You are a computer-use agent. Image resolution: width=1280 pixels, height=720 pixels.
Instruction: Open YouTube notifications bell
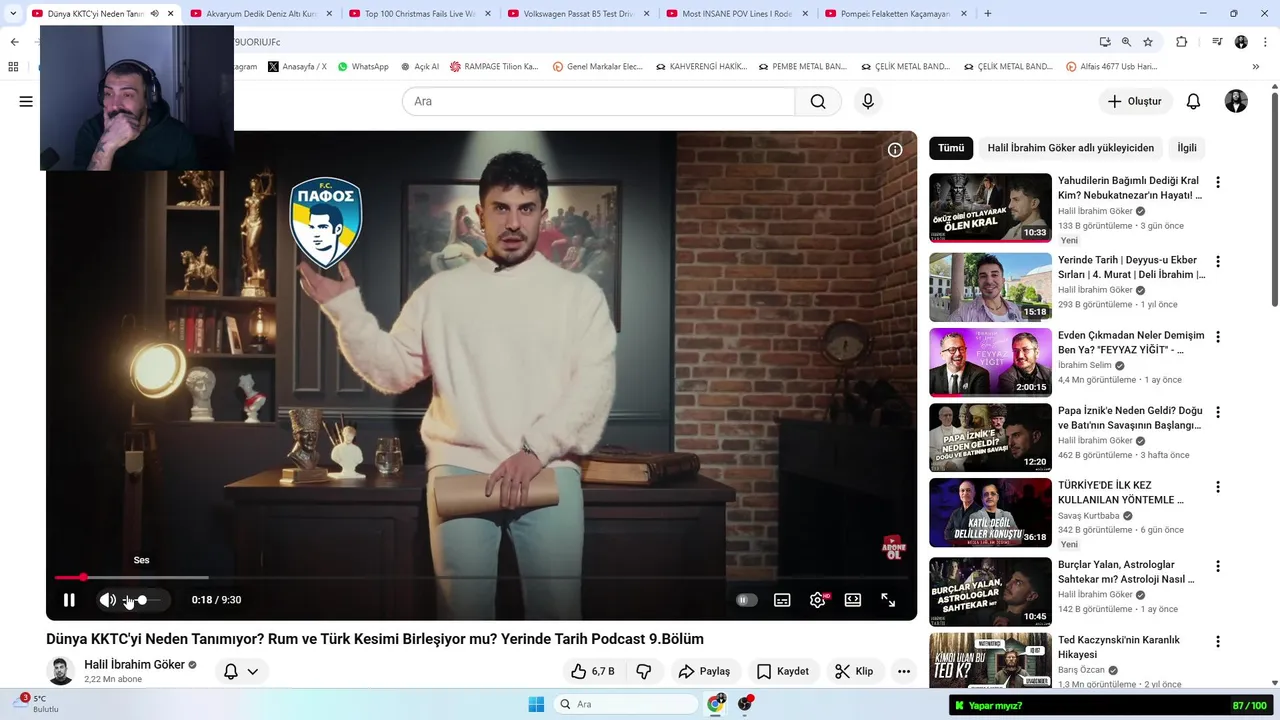[x=1193, y=101]
